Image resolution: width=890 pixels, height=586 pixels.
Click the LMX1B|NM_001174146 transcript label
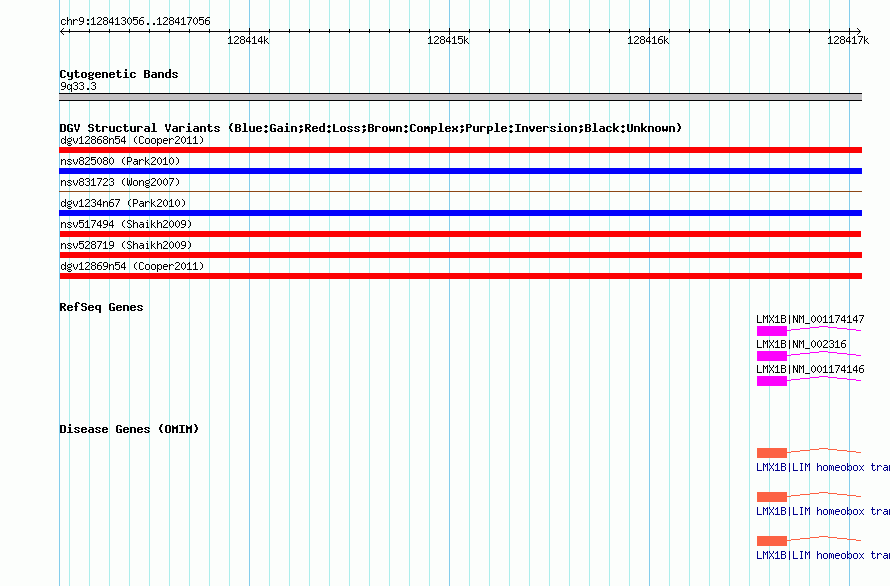coord(810,369)
